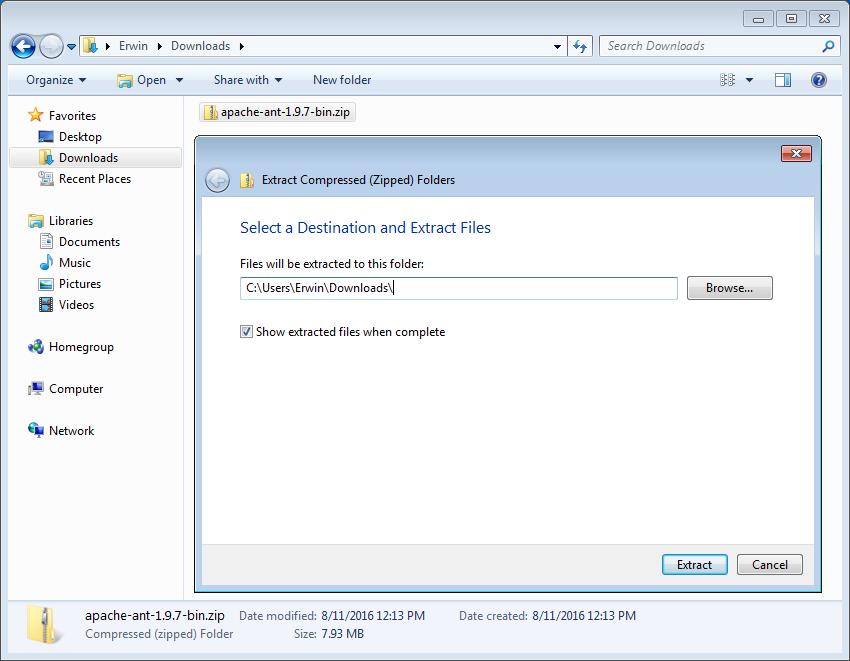This screenshot has width=850, height=661.
Task: Select the Erwin breadcrumb segment
Action: tap(133, 46)
